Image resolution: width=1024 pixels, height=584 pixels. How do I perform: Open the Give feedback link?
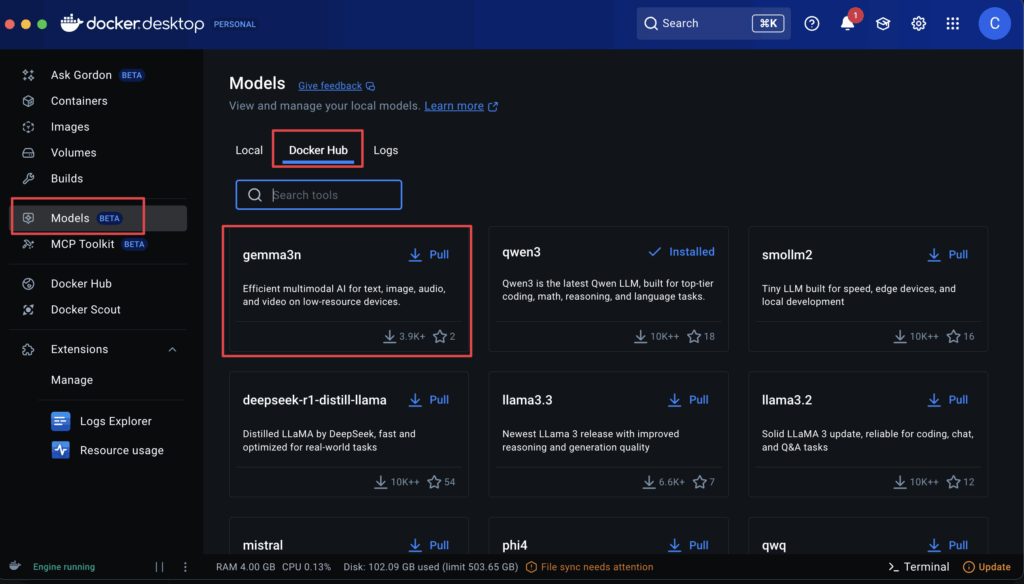coord(330,86)
